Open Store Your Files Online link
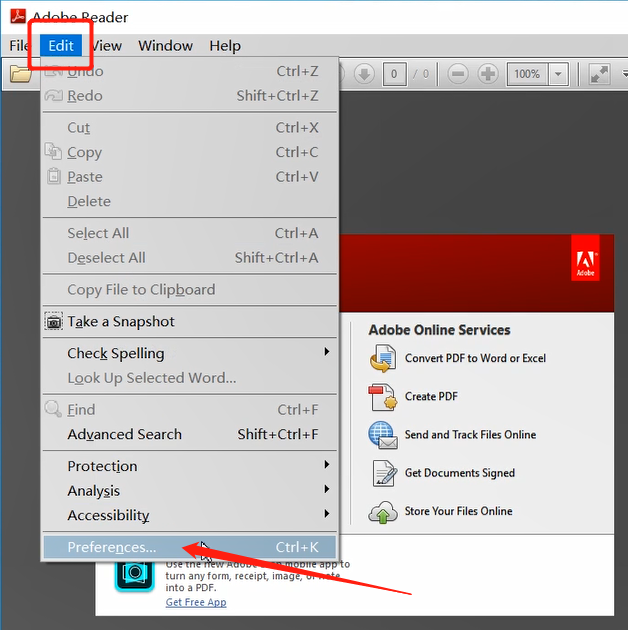 click(x=458, y=511)
